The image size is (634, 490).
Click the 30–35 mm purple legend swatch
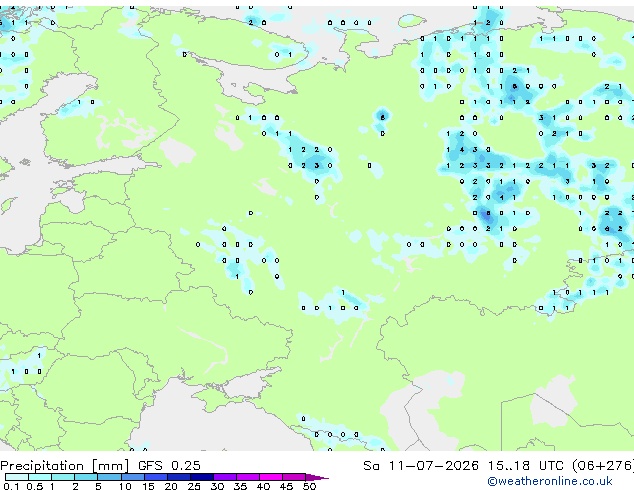tap(225, 477)
